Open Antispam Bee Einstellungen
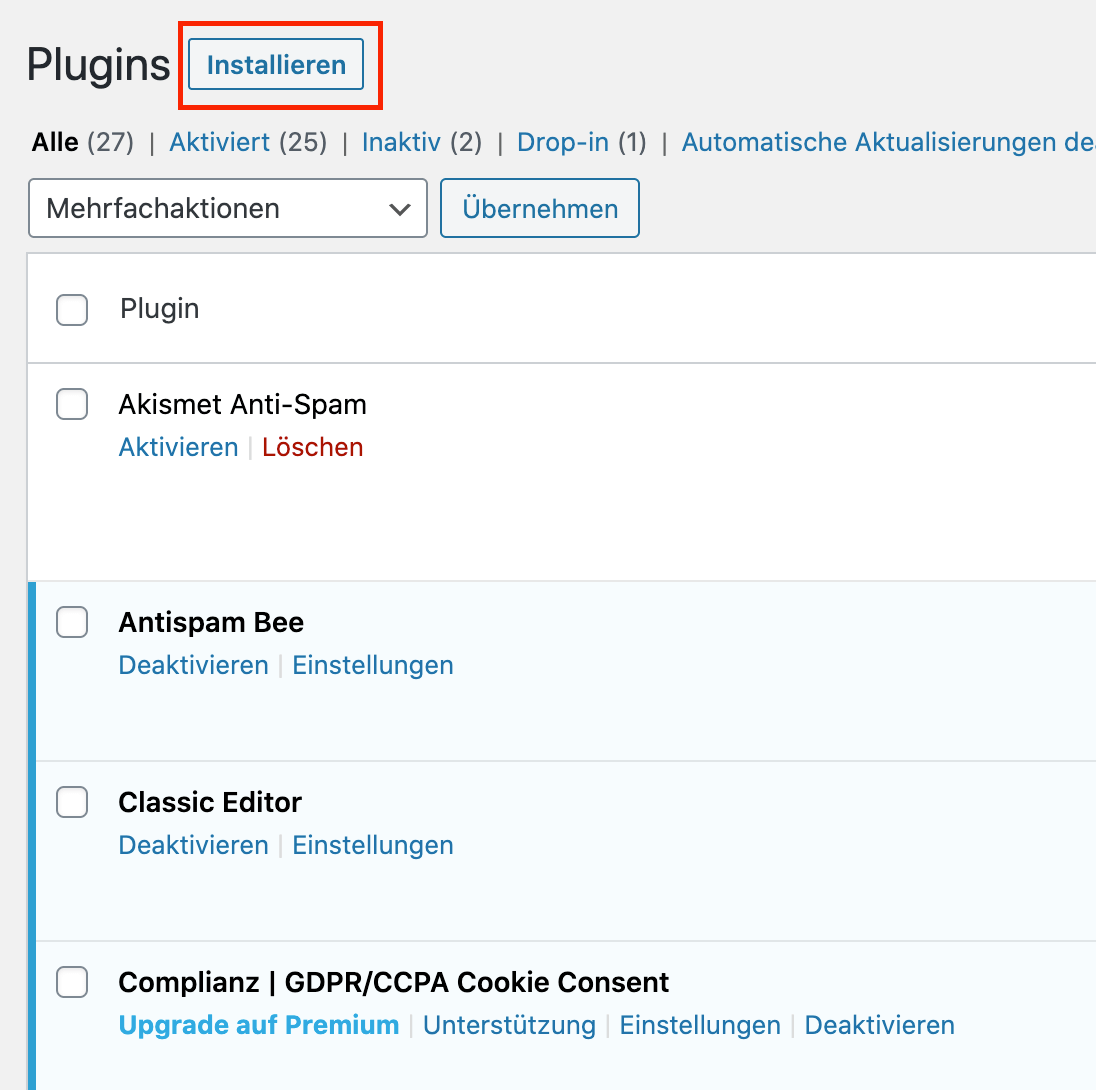Viewport: 1096px width, 1090px height. [373, 665]
